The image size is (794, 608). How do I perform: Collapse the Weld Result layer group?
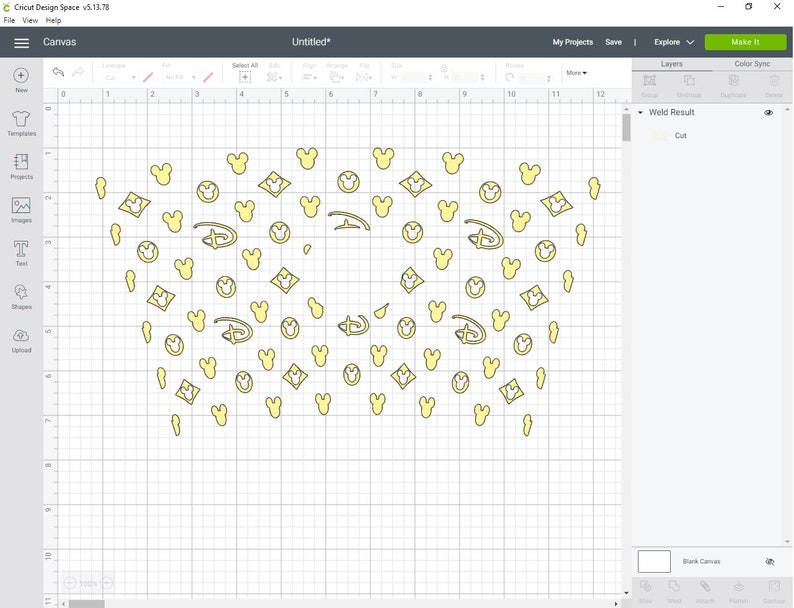(x=640, y=112)
